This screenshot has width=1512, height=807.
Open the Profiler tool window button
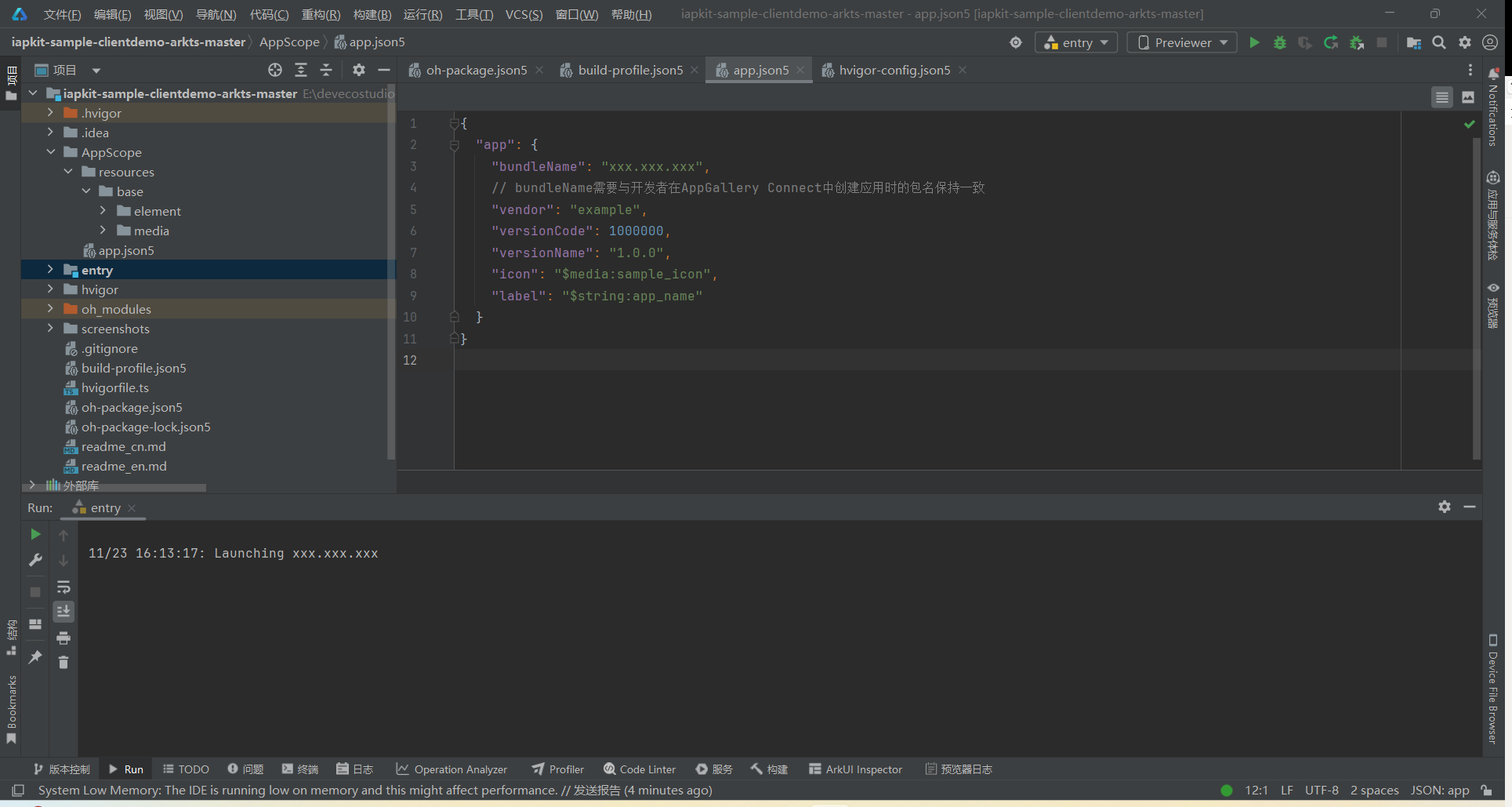pyautogui.click(x=558, y=769)
